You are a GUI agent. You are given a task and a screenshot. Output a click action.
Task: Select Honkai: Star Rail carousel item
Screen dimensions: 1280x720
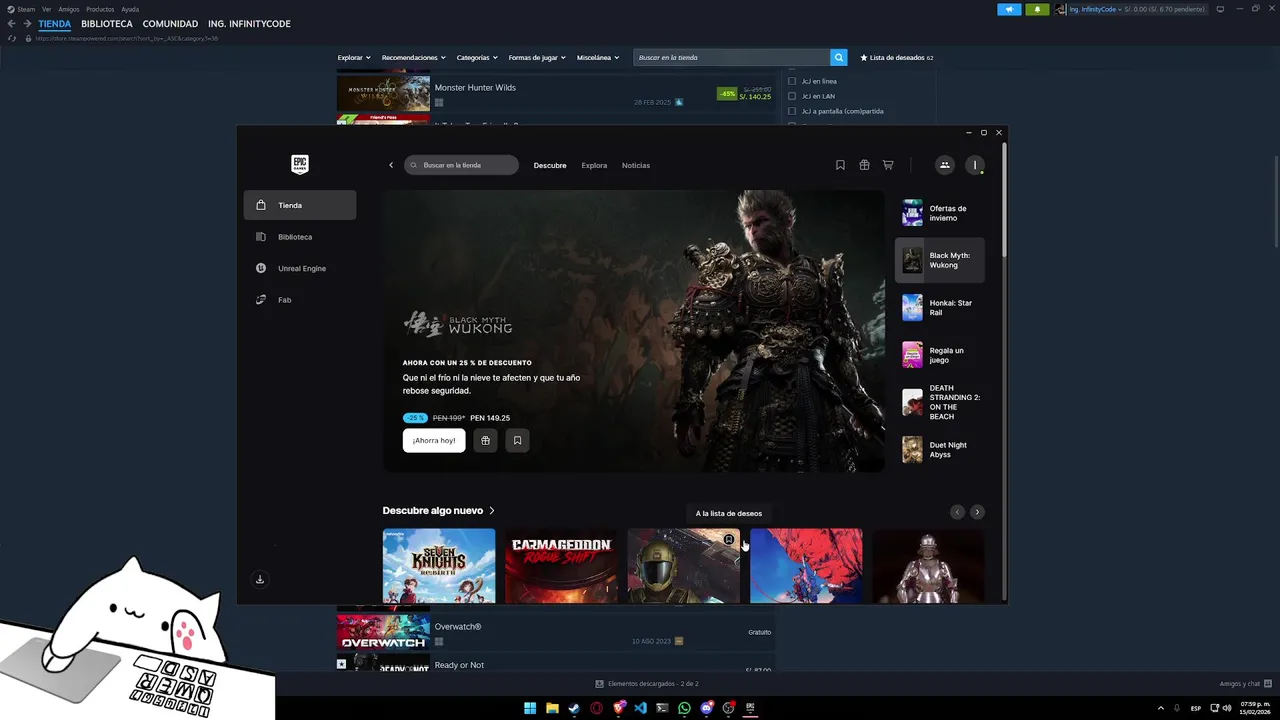tap(940, 308)
